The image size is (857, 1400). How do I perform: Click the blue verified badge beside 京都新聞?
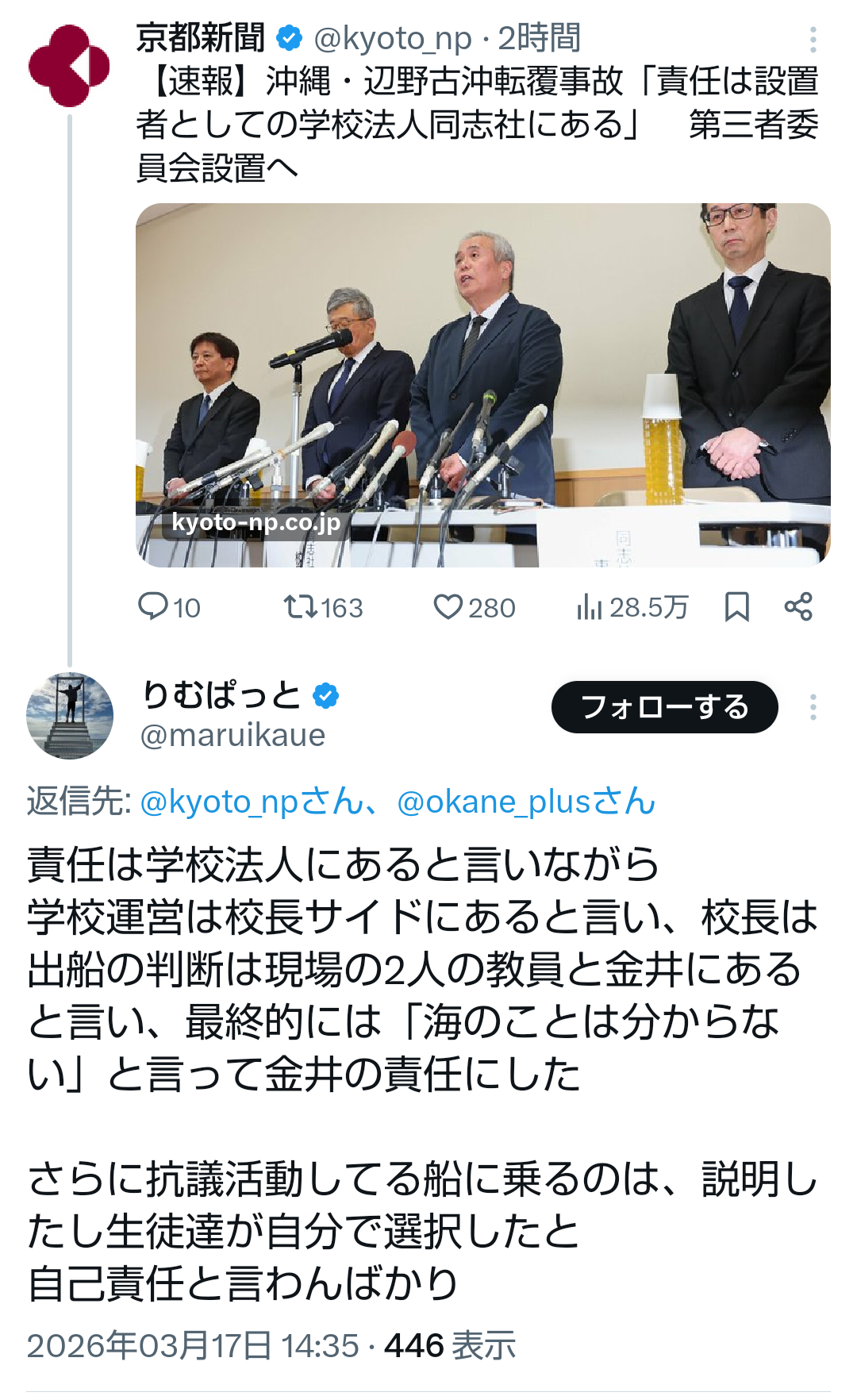(x=289, y=37)
